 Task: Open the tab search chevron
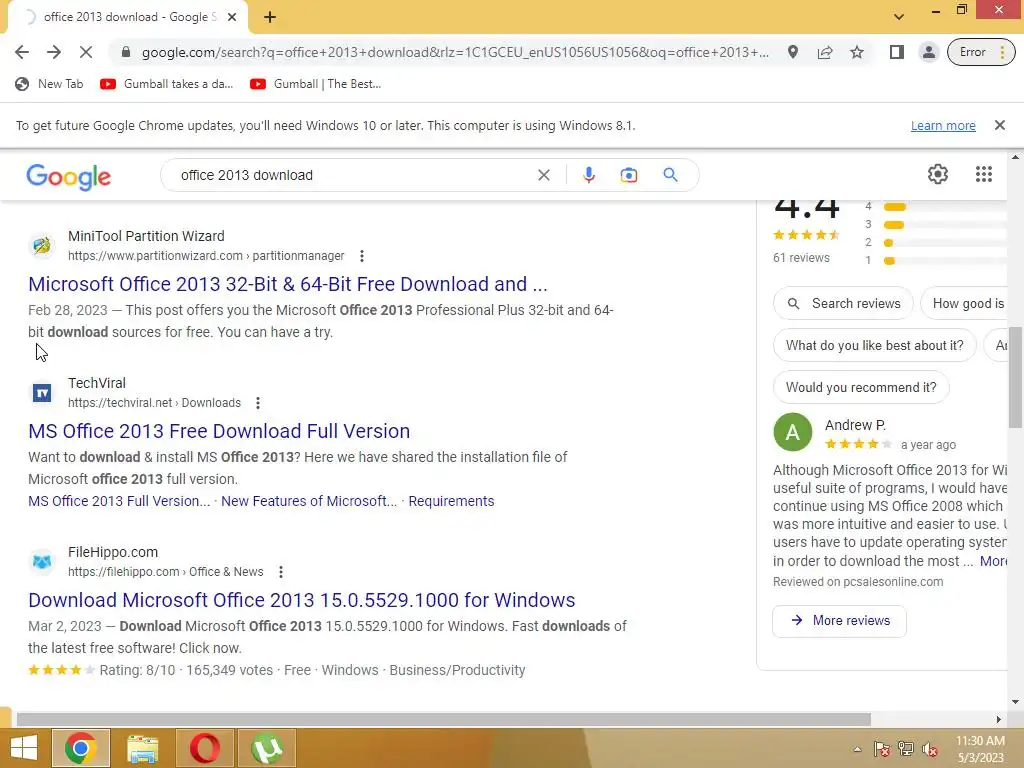click(899, 16)
